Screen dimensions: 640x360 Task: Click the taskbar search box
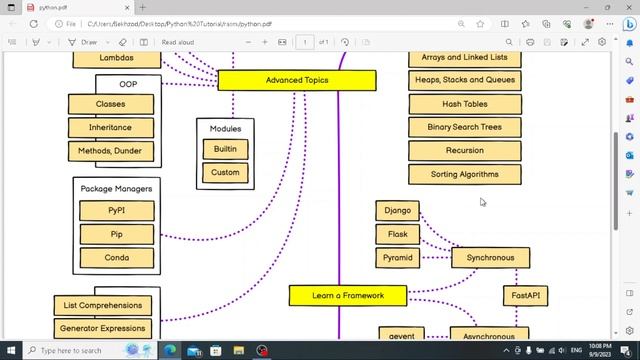pyautogui.click(x=90, y=351)
